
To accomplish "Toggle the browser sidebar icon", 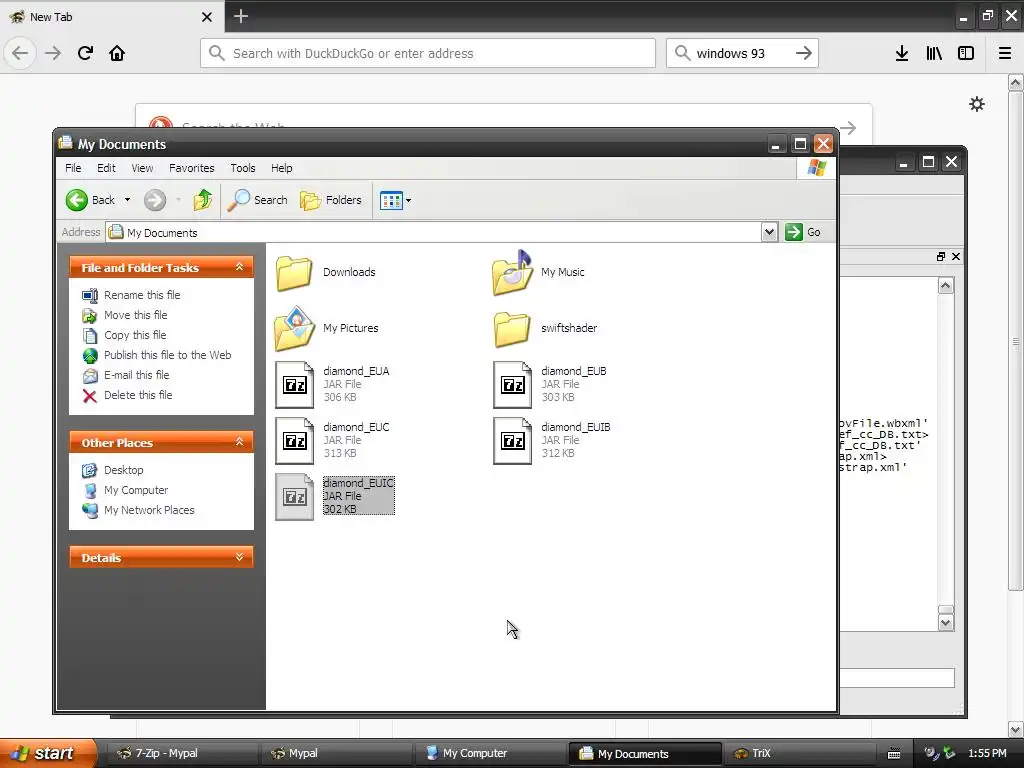I will [966, 53].
